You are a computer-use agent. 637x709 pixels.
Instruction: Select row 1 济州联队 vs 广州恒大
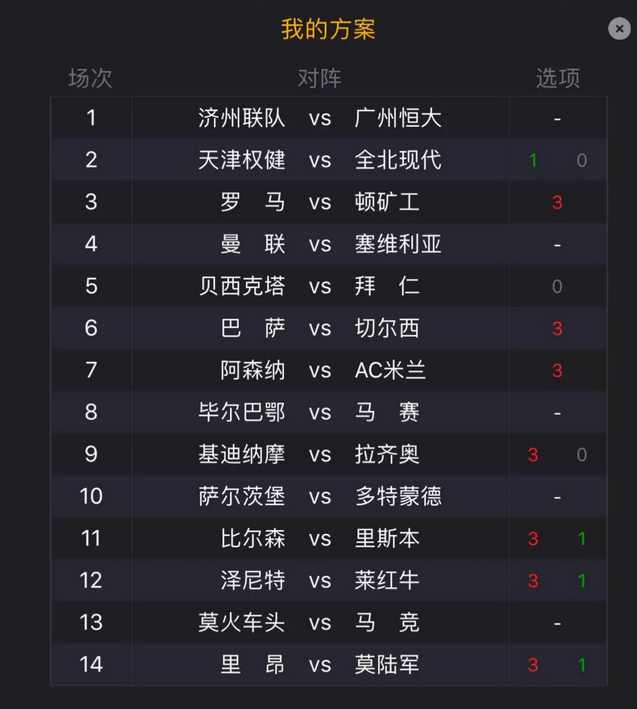coord(329,118)
